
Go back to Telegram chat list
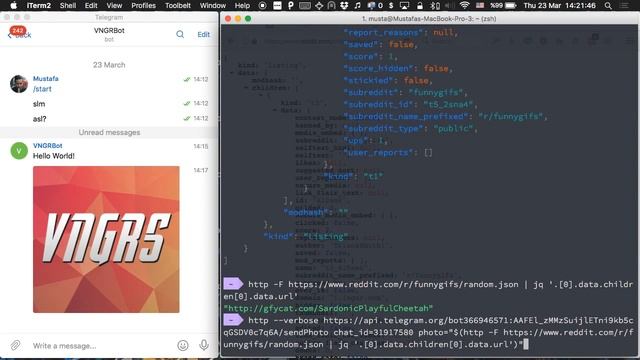coord(19,34)
